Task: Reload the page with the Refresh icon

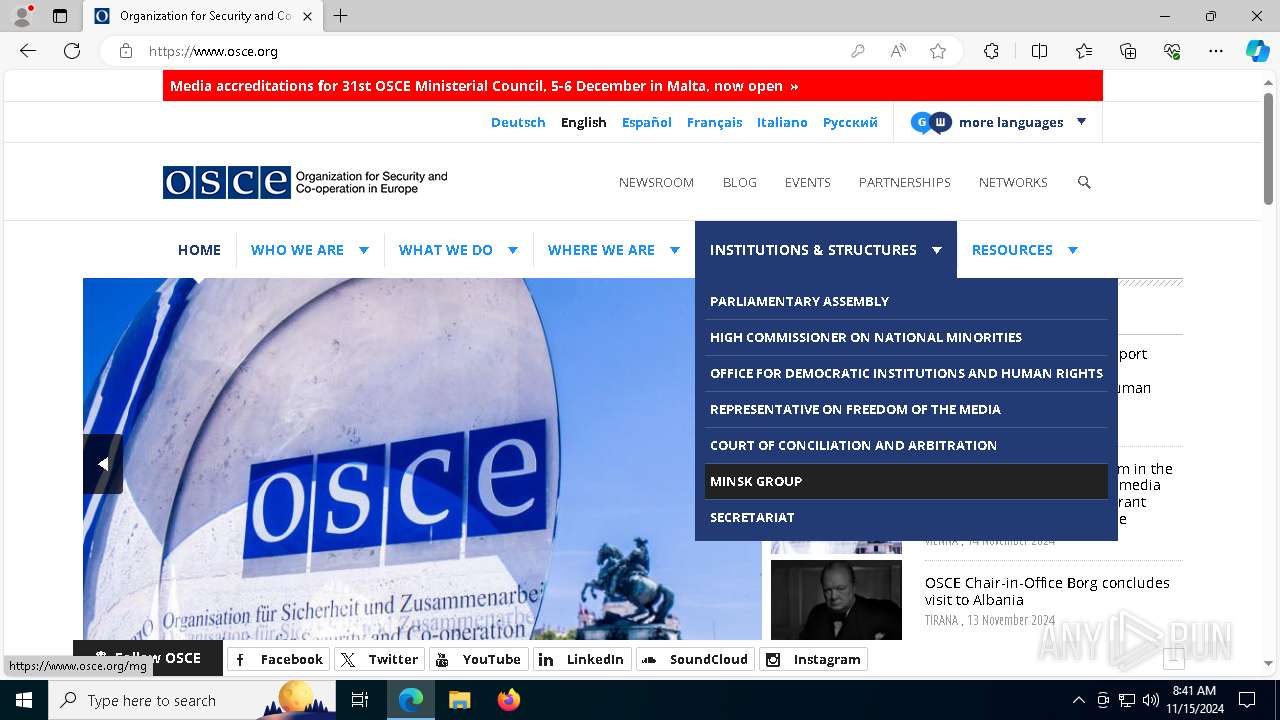Action: (72, 51)
